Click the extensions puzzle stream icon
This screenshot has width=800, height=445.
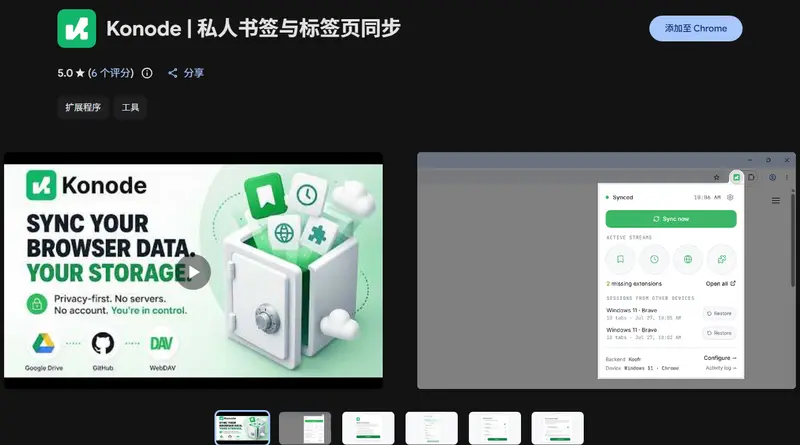[x=721, y=259]
